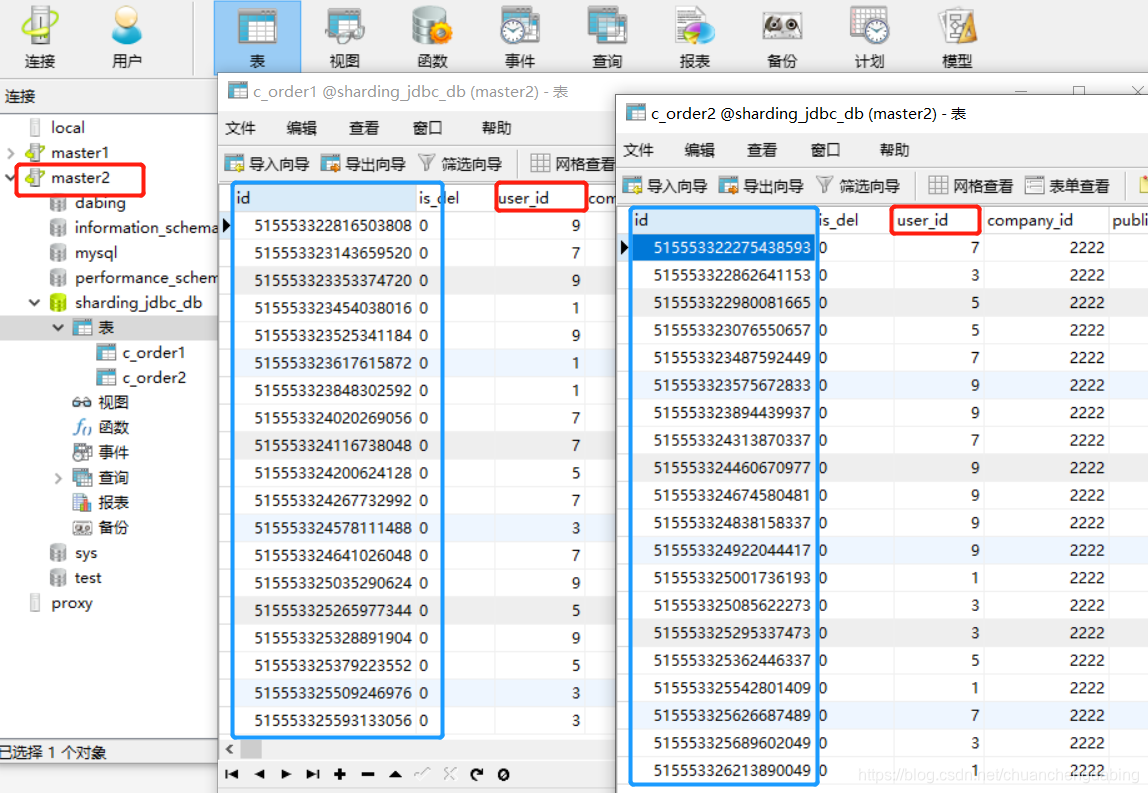Click horizontal scrollbar left arrow in c_order1
Viewport: 1148px width, 793px height.
[x=229, y=749]
